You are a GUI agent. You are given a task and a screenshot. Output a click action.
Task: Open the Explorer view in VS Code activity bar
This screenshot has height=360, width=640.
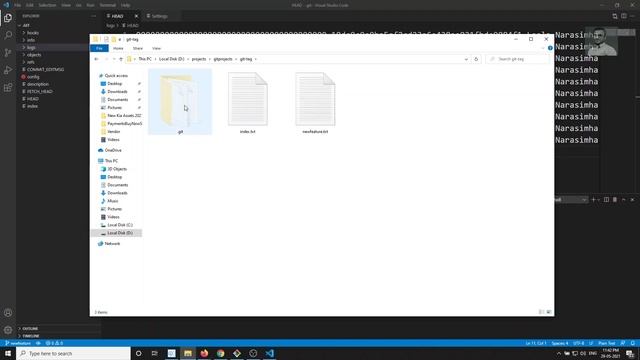point(8,18)
